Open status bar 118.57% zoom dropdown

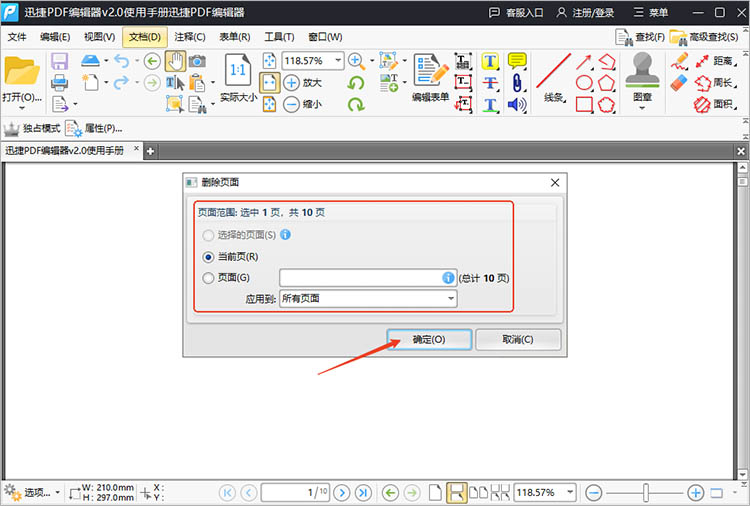click(570, 492)
